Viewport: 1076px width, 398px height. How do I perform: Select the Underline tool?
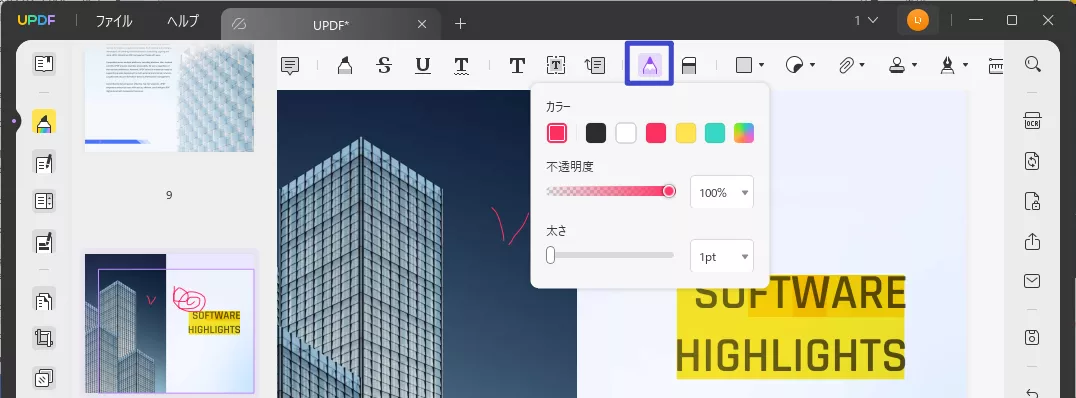pyautogui.click(x=423, y=65)
